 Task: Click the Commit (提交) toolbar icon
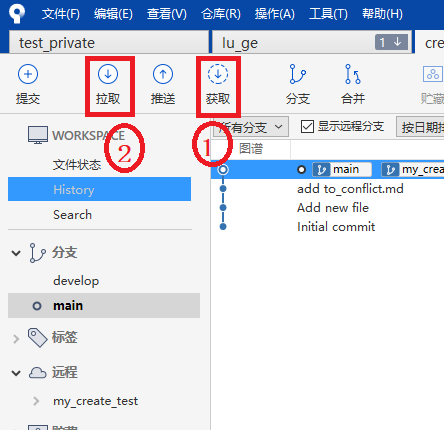point(28,74)
